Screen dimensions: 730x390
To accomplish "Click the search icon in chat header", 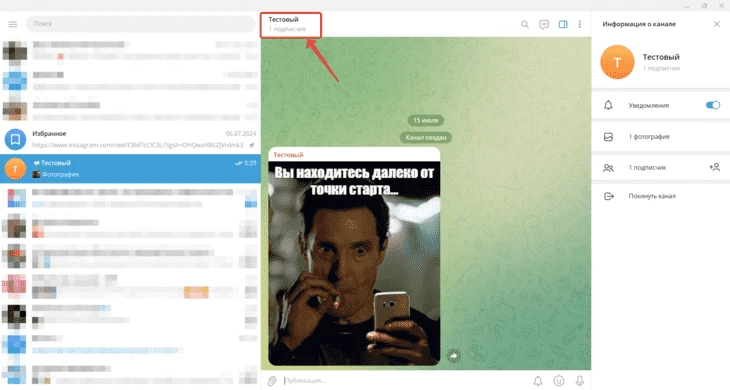I will point(525,24).
